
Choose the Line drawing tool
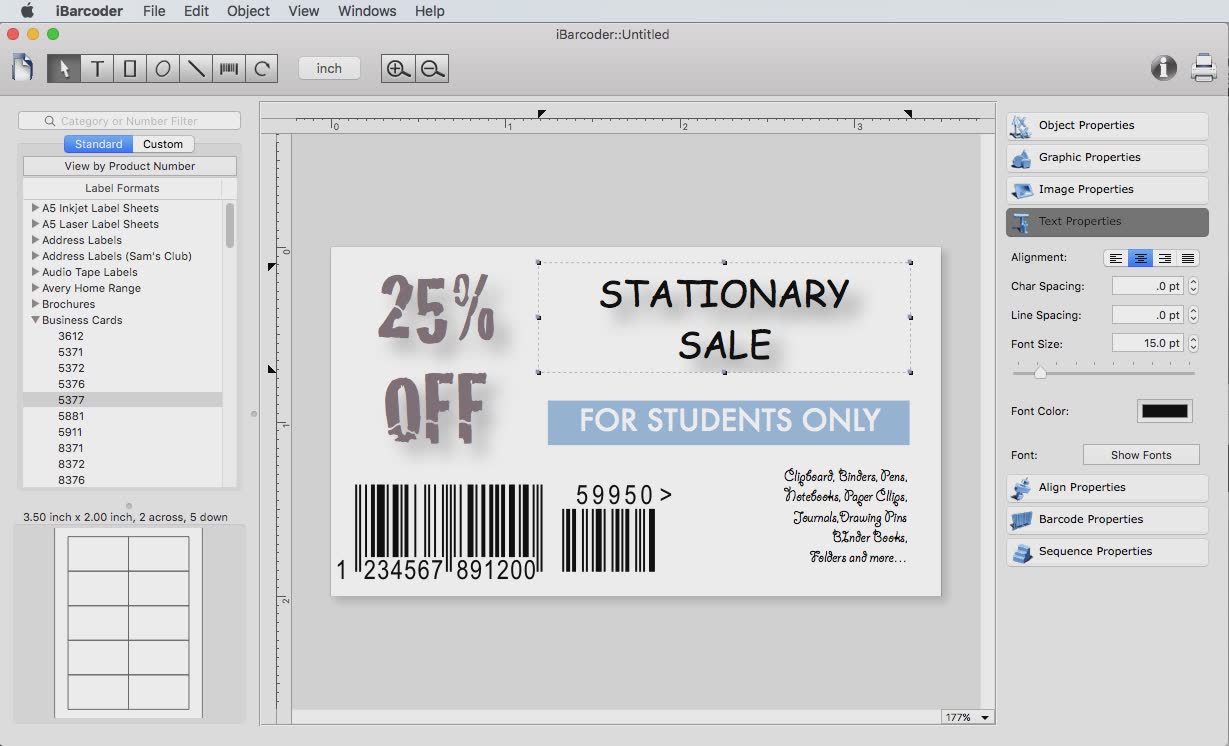tap(195, 68)
